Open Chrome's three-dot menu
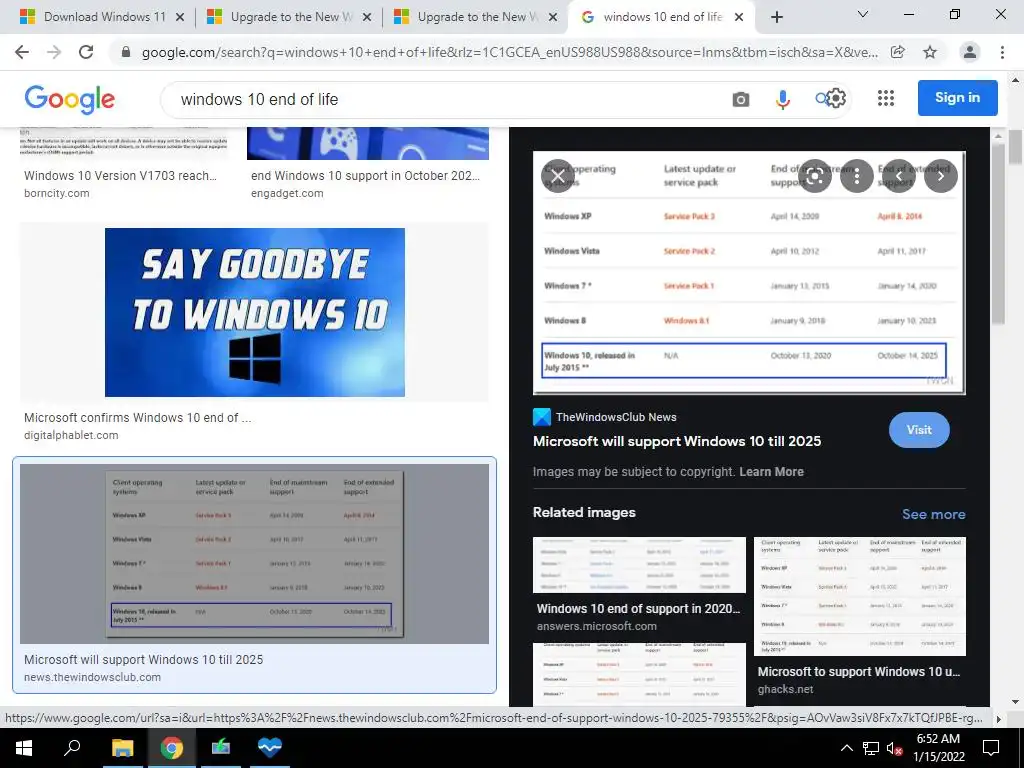The image size is (1024, 768). (1002, 52)
